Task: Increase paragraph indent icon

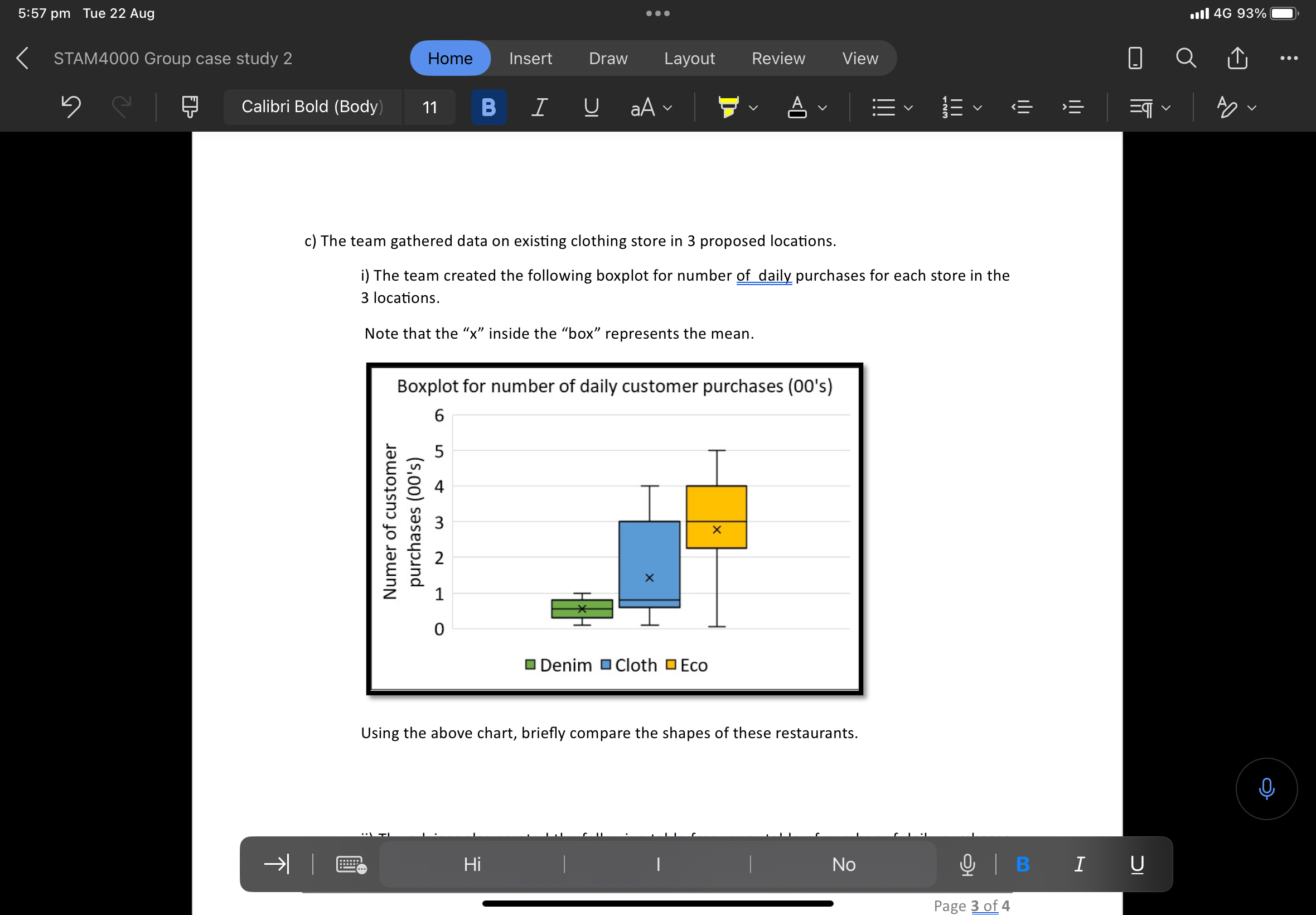Action: 1072,107
